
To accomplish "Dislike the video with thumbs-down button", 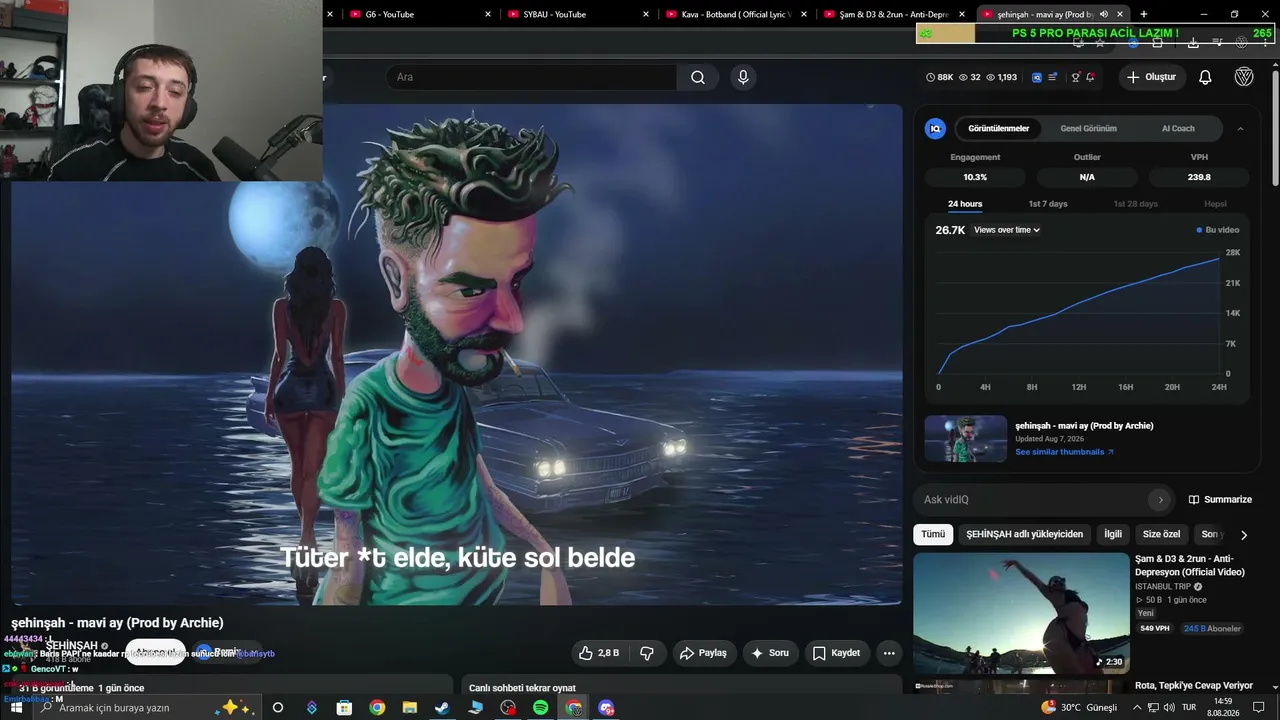I will (647, 653).
